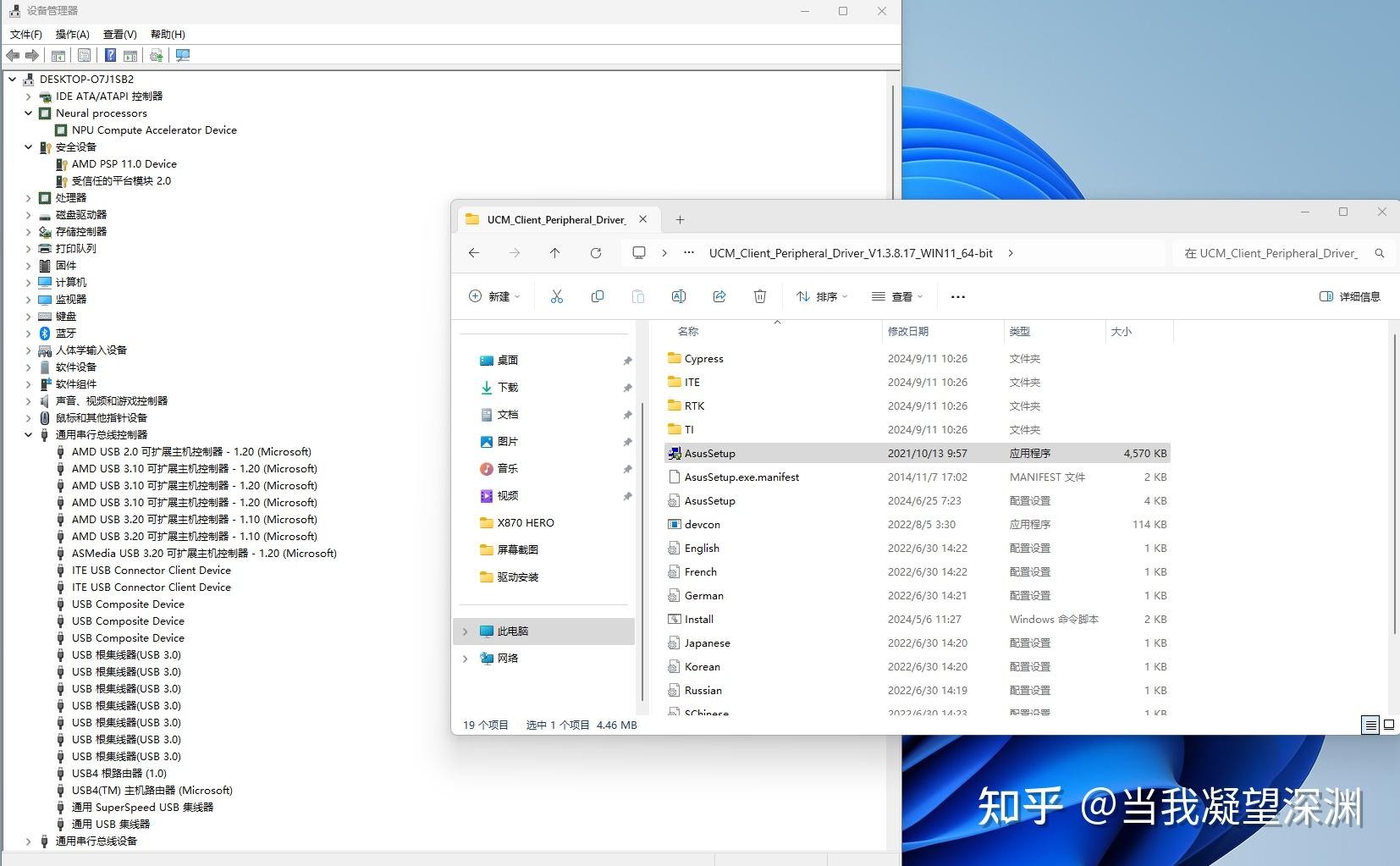Click the search magnifier in Explorer address bar
This screenshot has height=866, width=1400.
(1380, 252)
